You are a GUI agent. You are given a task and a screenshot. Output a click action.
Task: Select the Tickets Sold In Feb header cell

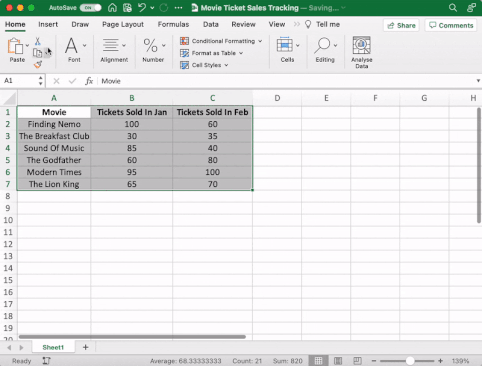coord(213,112)
